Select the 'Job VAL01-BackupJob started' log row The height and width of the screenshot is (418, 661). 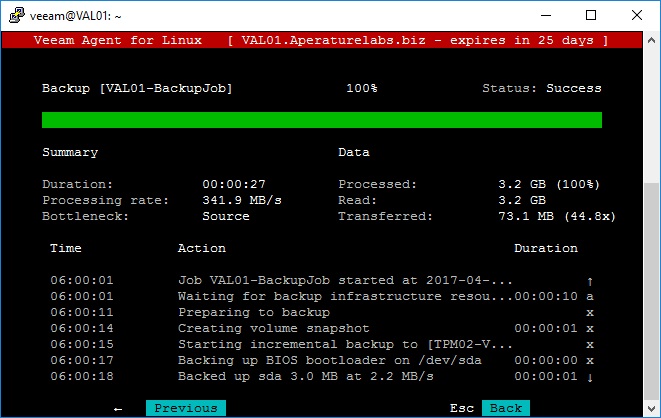tap(317, 280)
